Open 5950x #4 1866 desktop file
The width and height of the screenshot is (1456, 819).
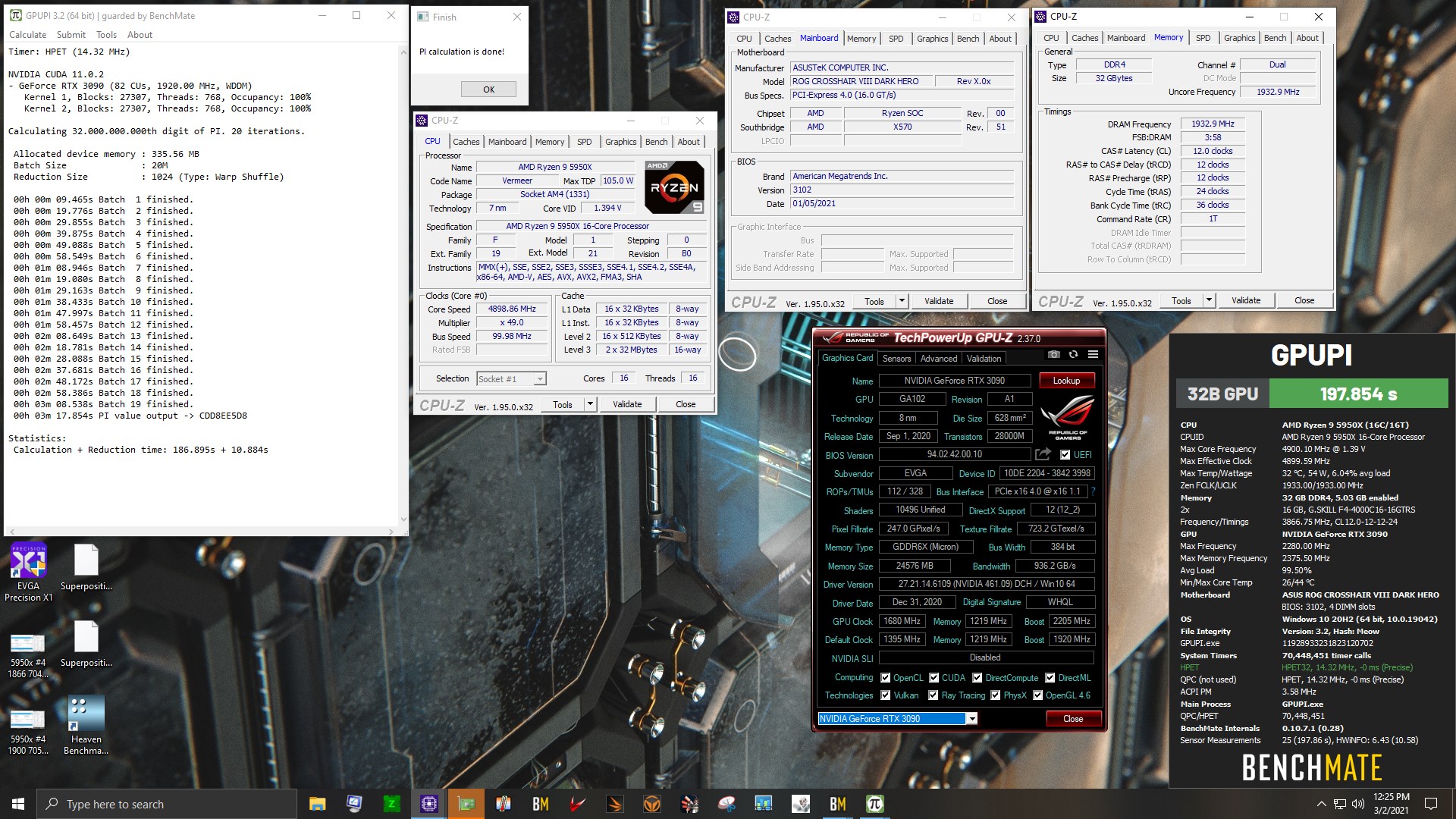pos(28,656)
